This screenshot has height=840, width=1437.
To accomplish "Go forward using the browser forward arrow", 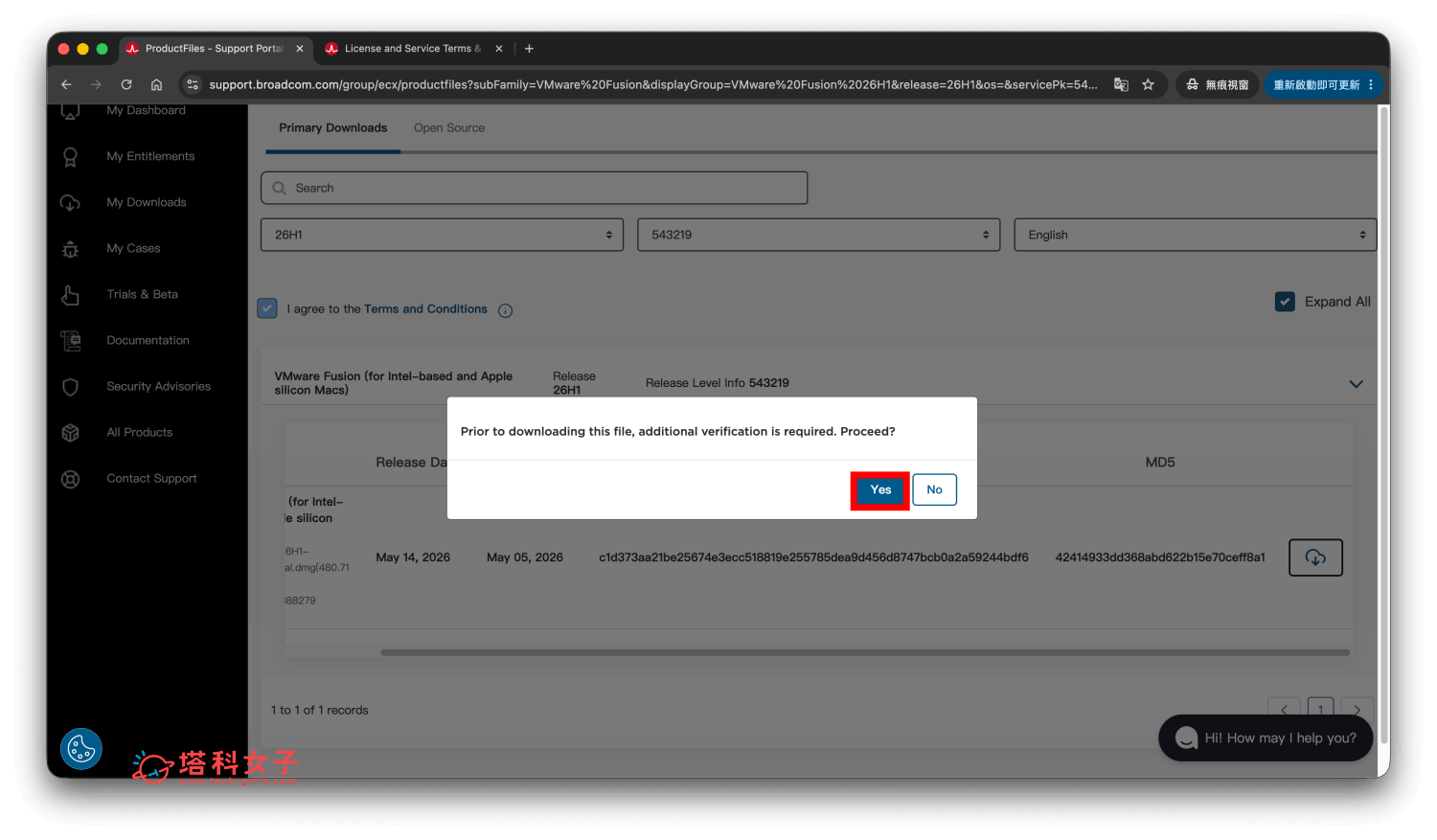I will tap(96, 84).
